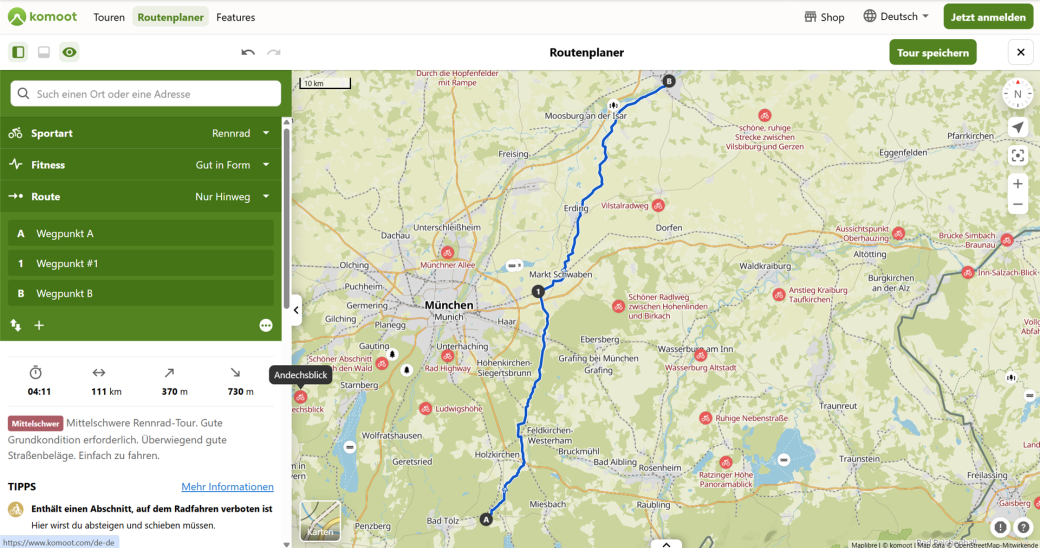Open the Vilstalradweg highlight icon

pos(658,206)
